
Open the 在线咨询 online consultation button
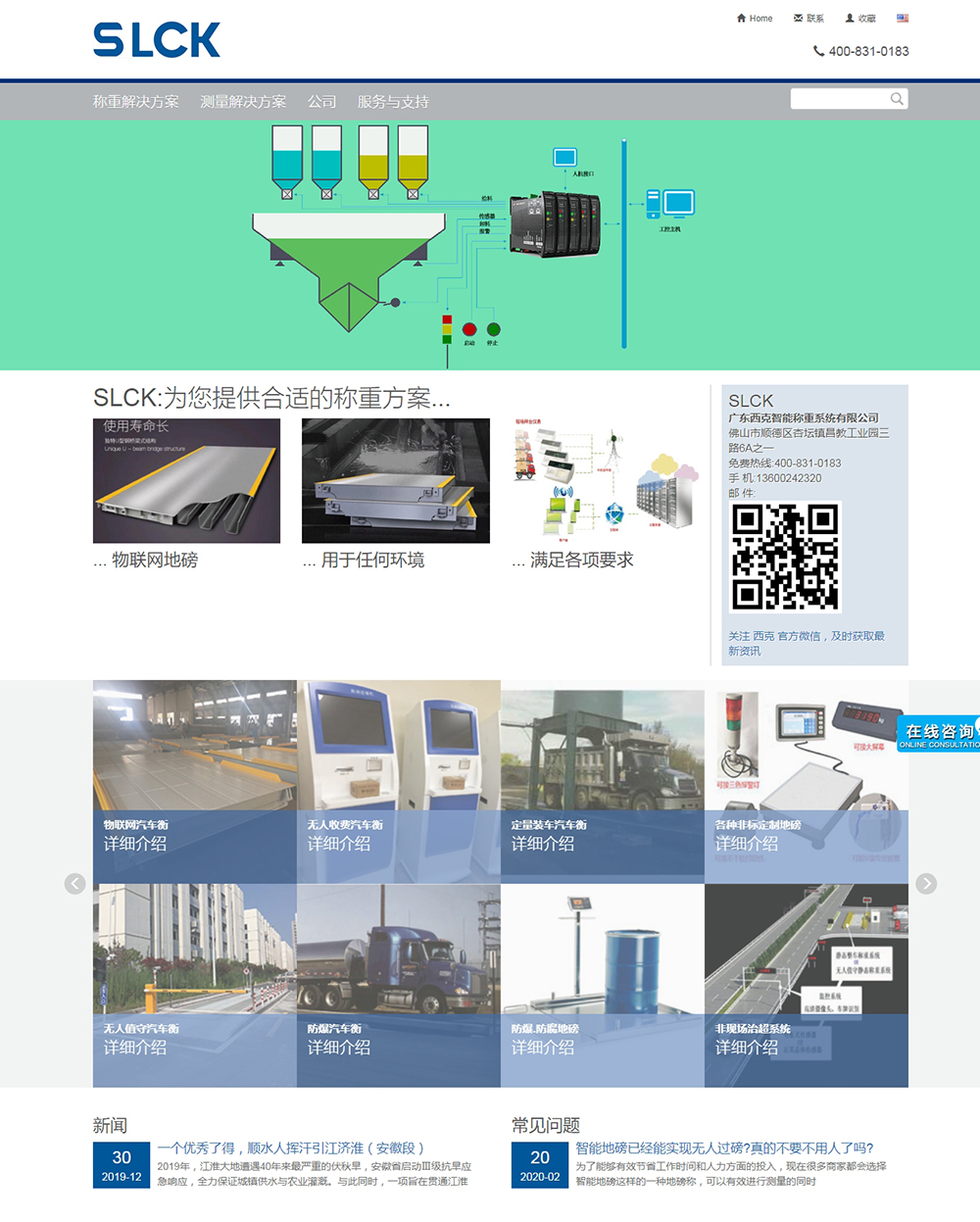click(x=939, y=735)
